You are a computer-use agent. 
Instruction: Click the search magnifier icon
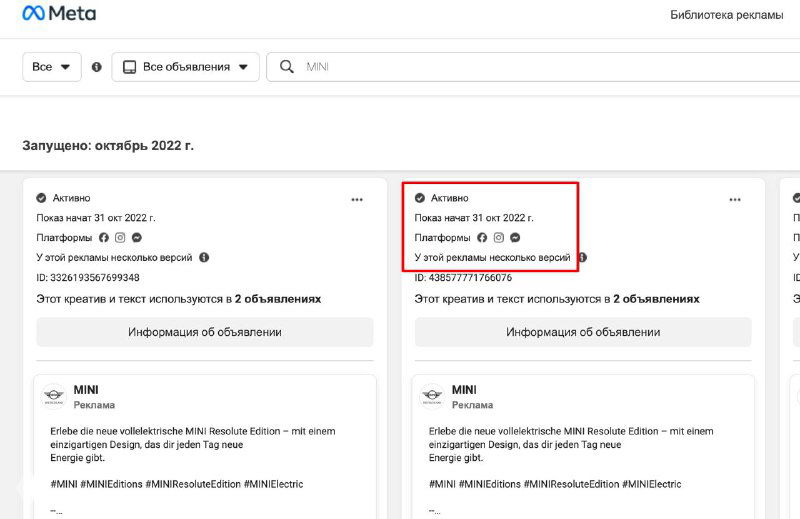tap(286, 67)
